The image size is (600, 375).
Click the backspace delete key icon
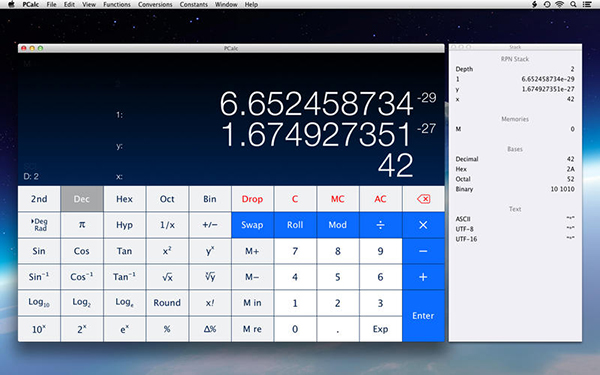point(423,199)
